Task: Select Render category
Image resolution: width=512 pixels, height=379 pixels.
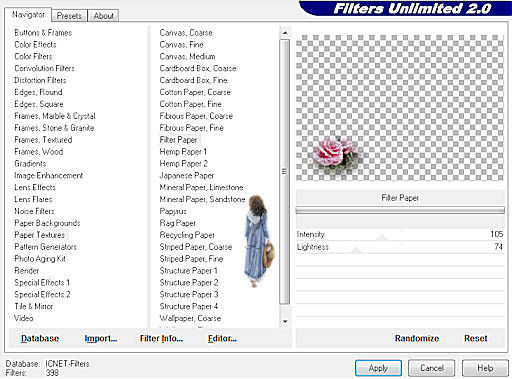Action: (27, 271)
